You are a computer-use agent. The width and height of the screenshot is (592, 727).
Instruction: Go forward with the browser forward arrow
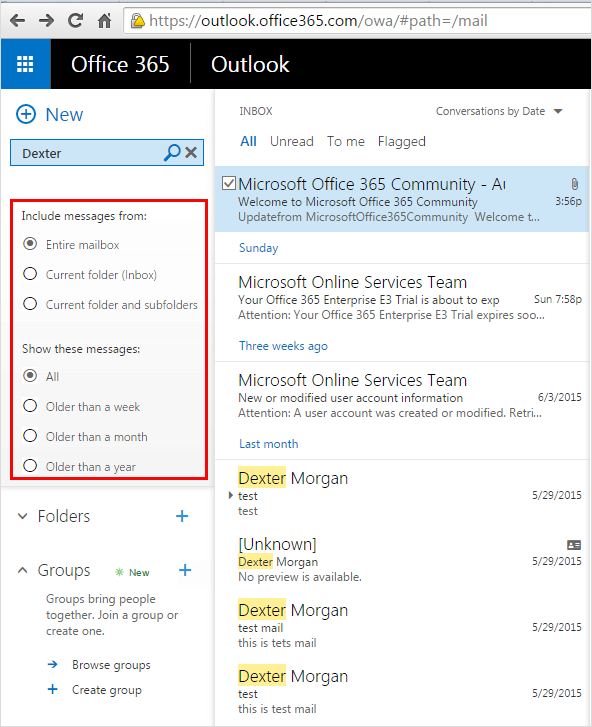46,20
